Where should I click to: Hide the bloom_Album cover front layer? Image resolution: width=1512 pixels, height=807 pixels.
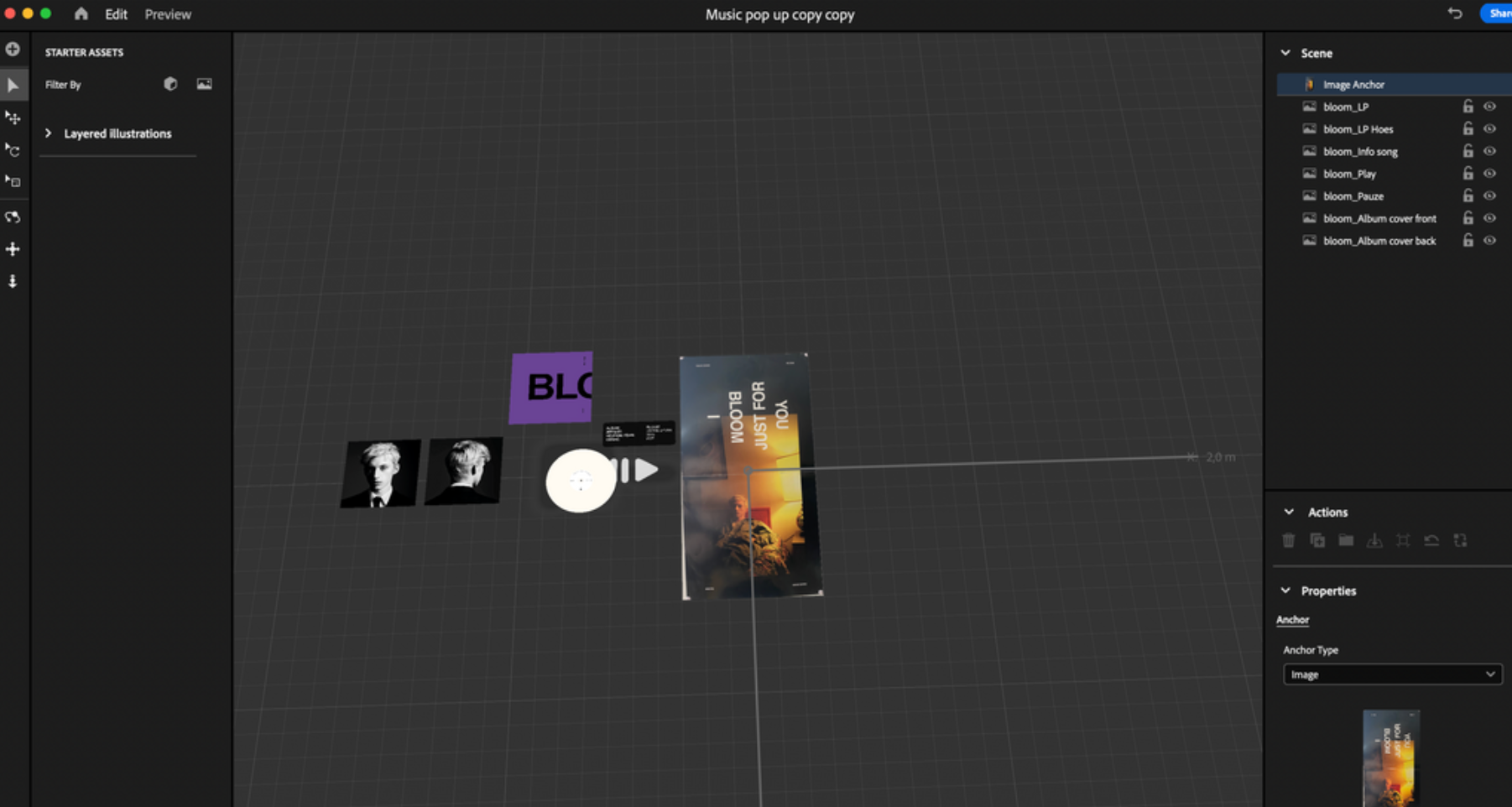[x=1489, y=218]
